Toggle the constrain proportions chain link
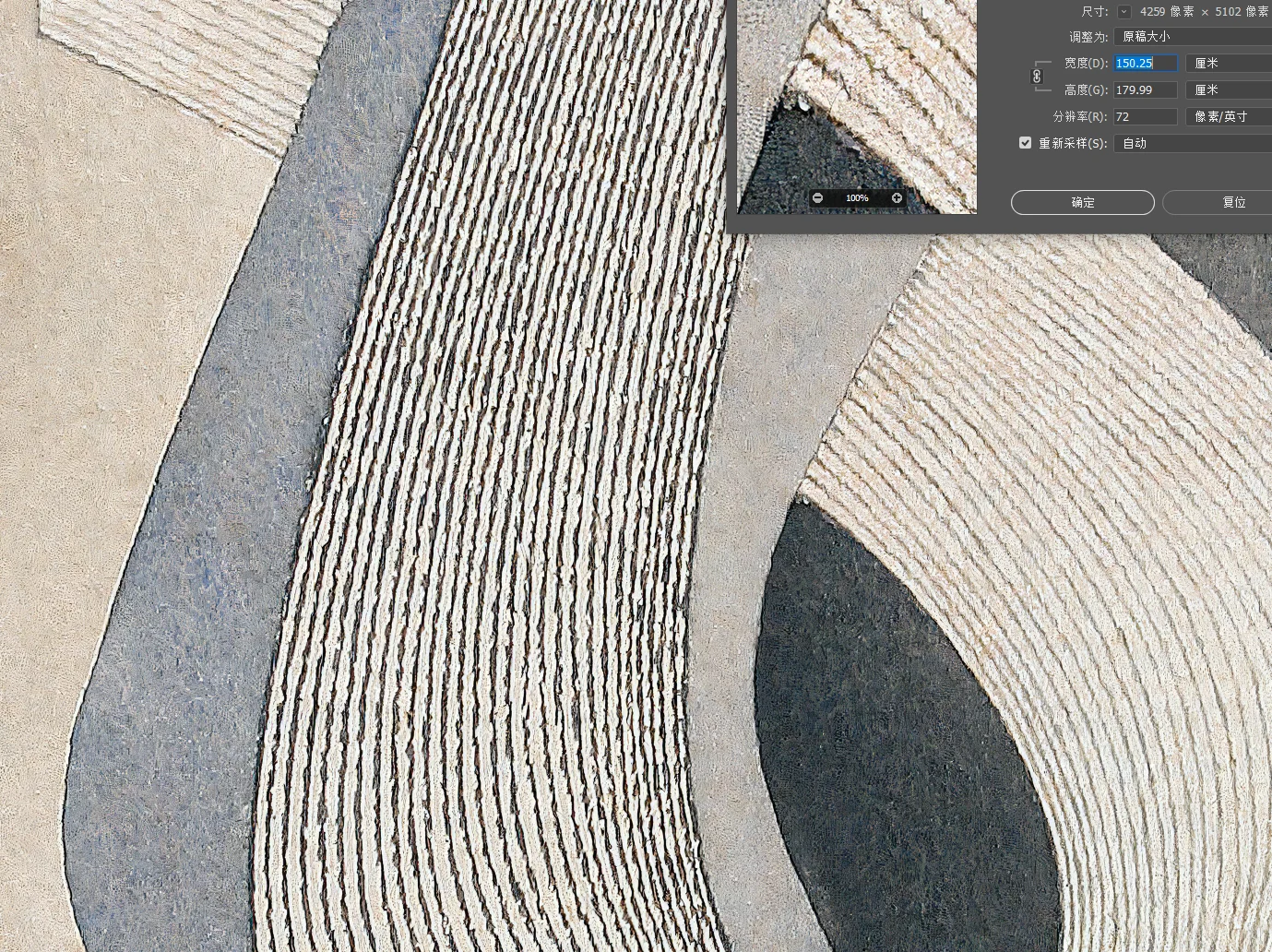 1037,77
